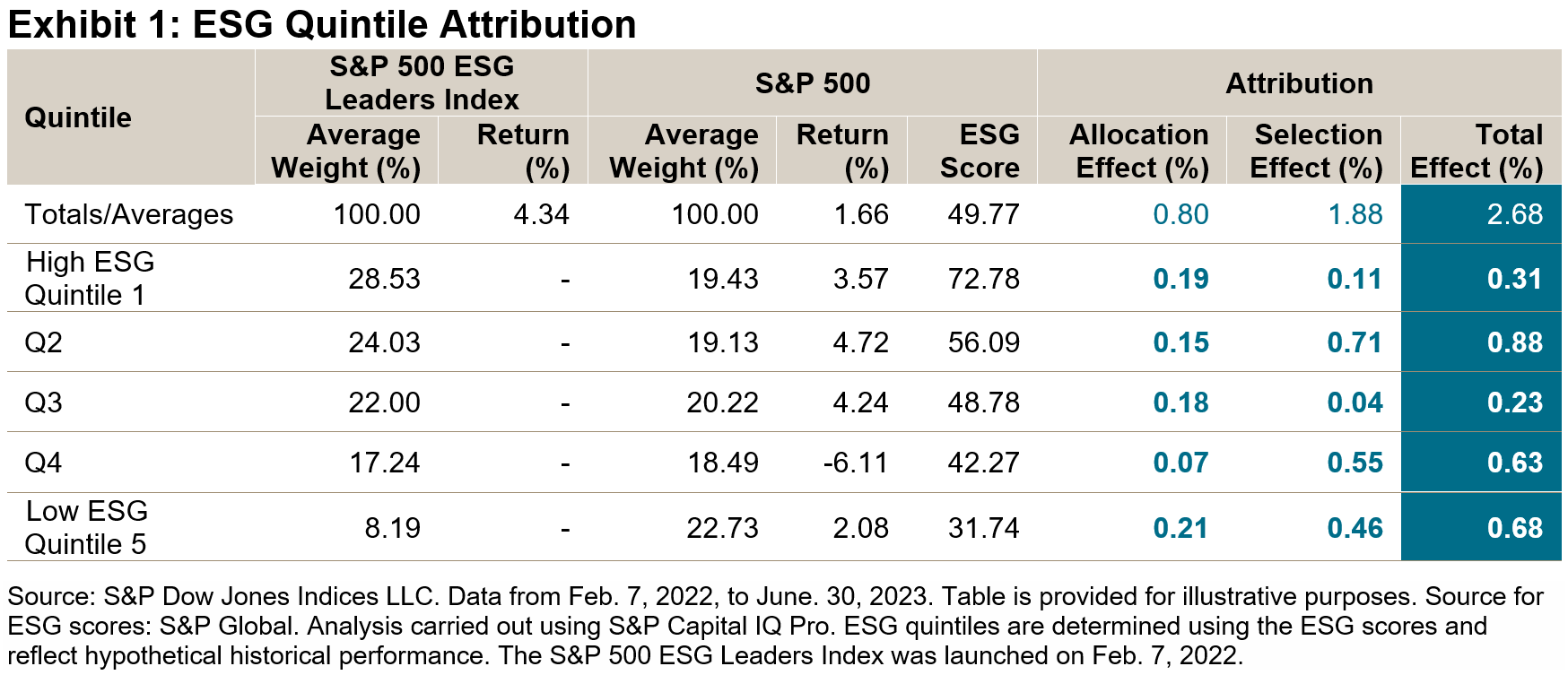Click the Low ESG Quintile 5 label
This screenshot has height=675, width=1568.
coord(86,527)
